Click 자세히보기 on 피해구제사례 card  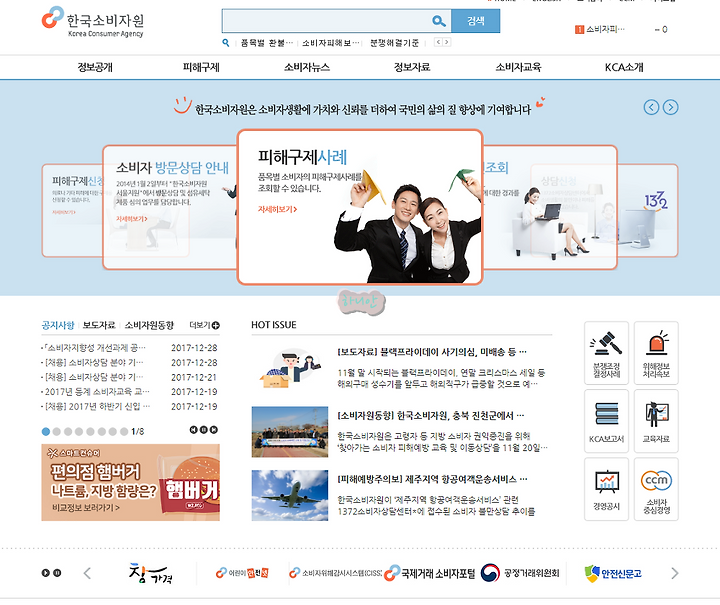point(277,209)
